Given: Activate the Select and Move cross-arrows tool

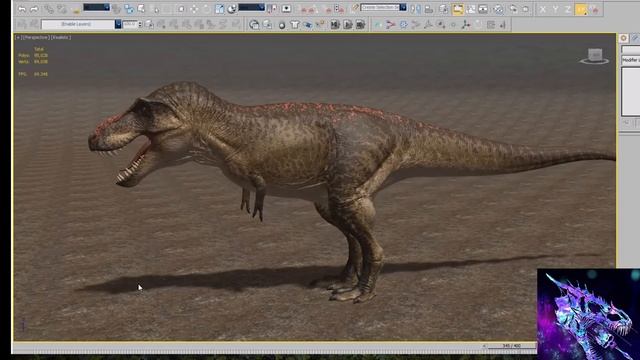Looking at the screenshot, I should point(194,9).
